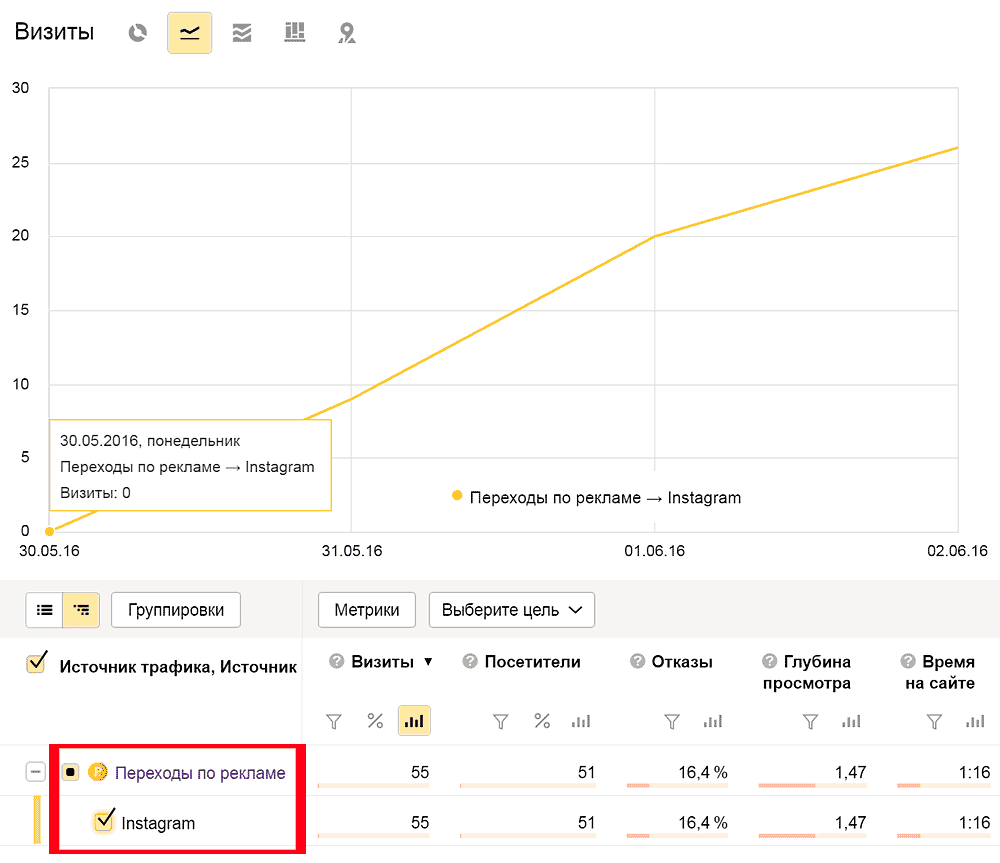
Task: Plot Посетители on chart
Action: click(x=581, y=721)
